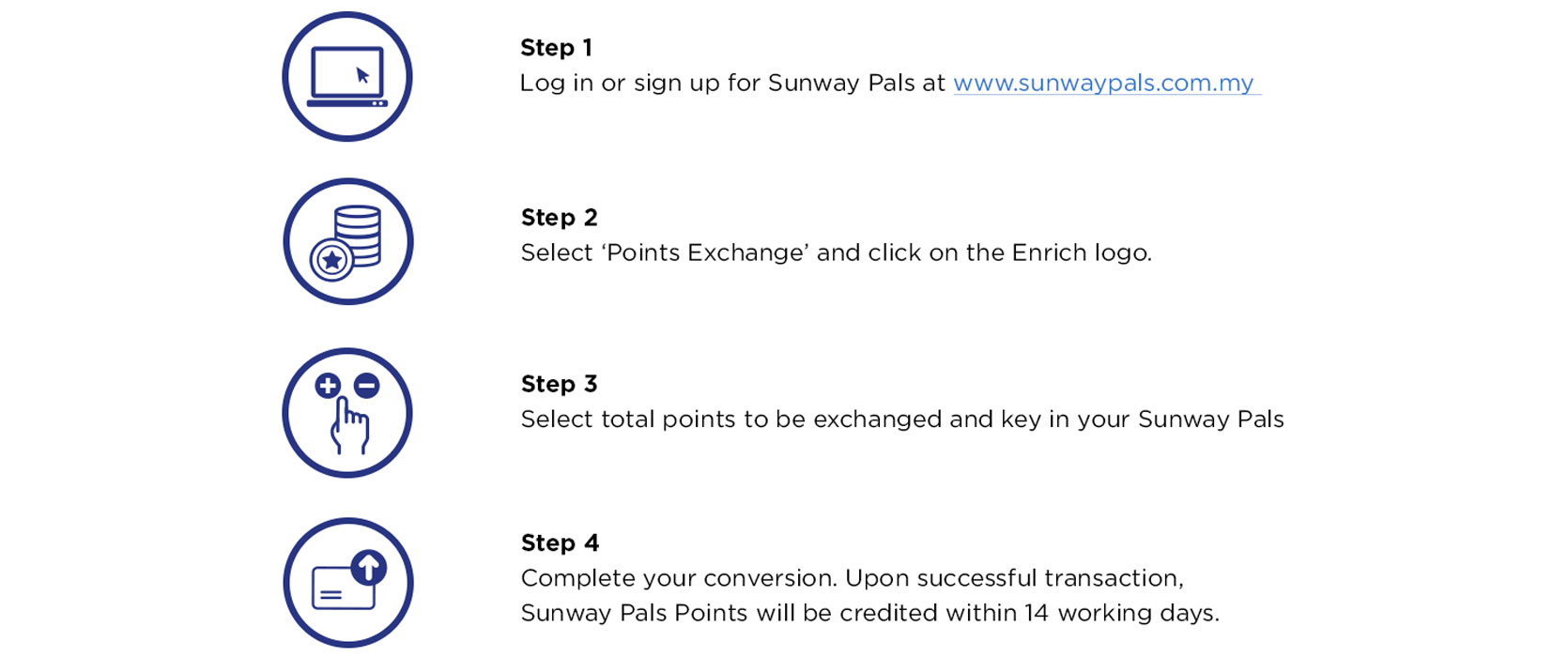The image size is (1568, 657).
Task: Click the 'Step 4' heading
Action: pos(560,543)
